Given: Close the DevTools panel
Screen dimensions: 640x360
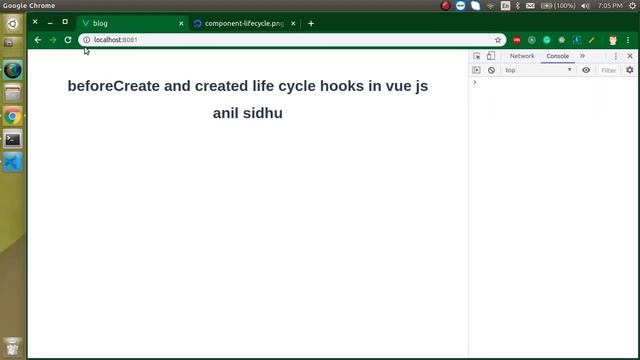Looking at the screenshot, I should pyautogui.click(x=630, y=56).
